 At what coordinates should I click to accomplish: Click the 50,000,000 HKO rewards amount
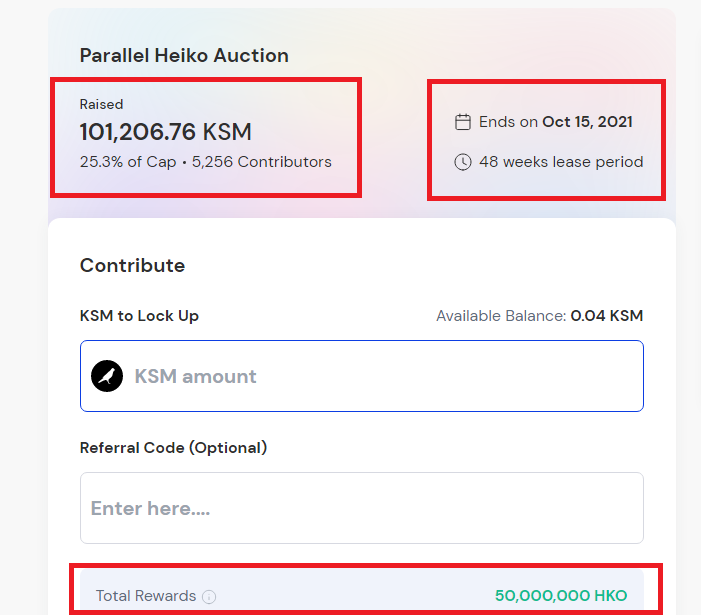point(561,595)
